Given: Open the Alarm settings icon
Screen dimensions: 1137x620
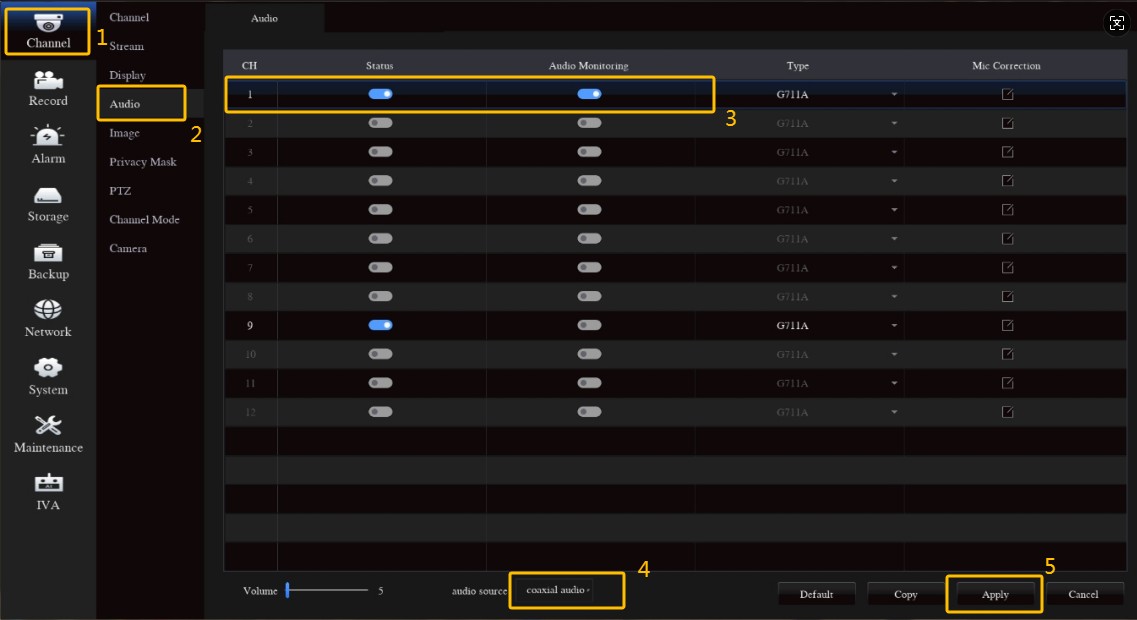Looking at the screenshot, I should 48,137.
